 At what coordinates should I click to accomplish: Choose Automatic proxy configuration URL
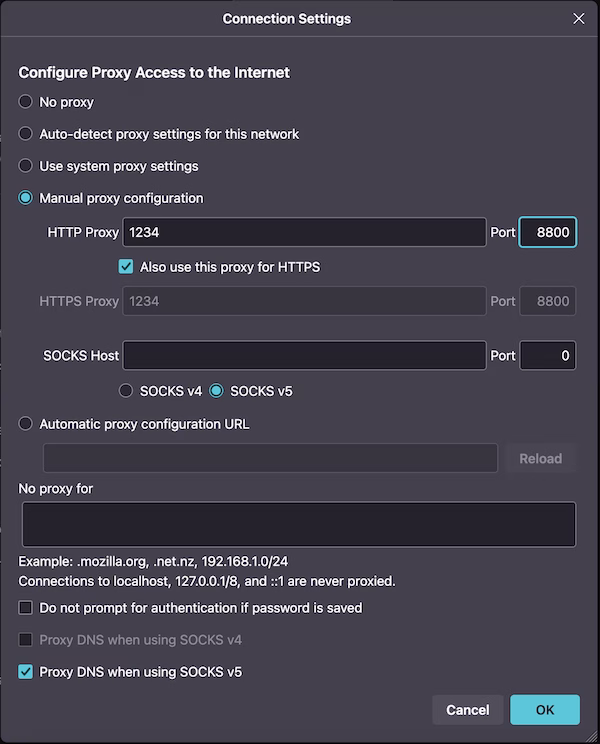[x=26, y=424]
